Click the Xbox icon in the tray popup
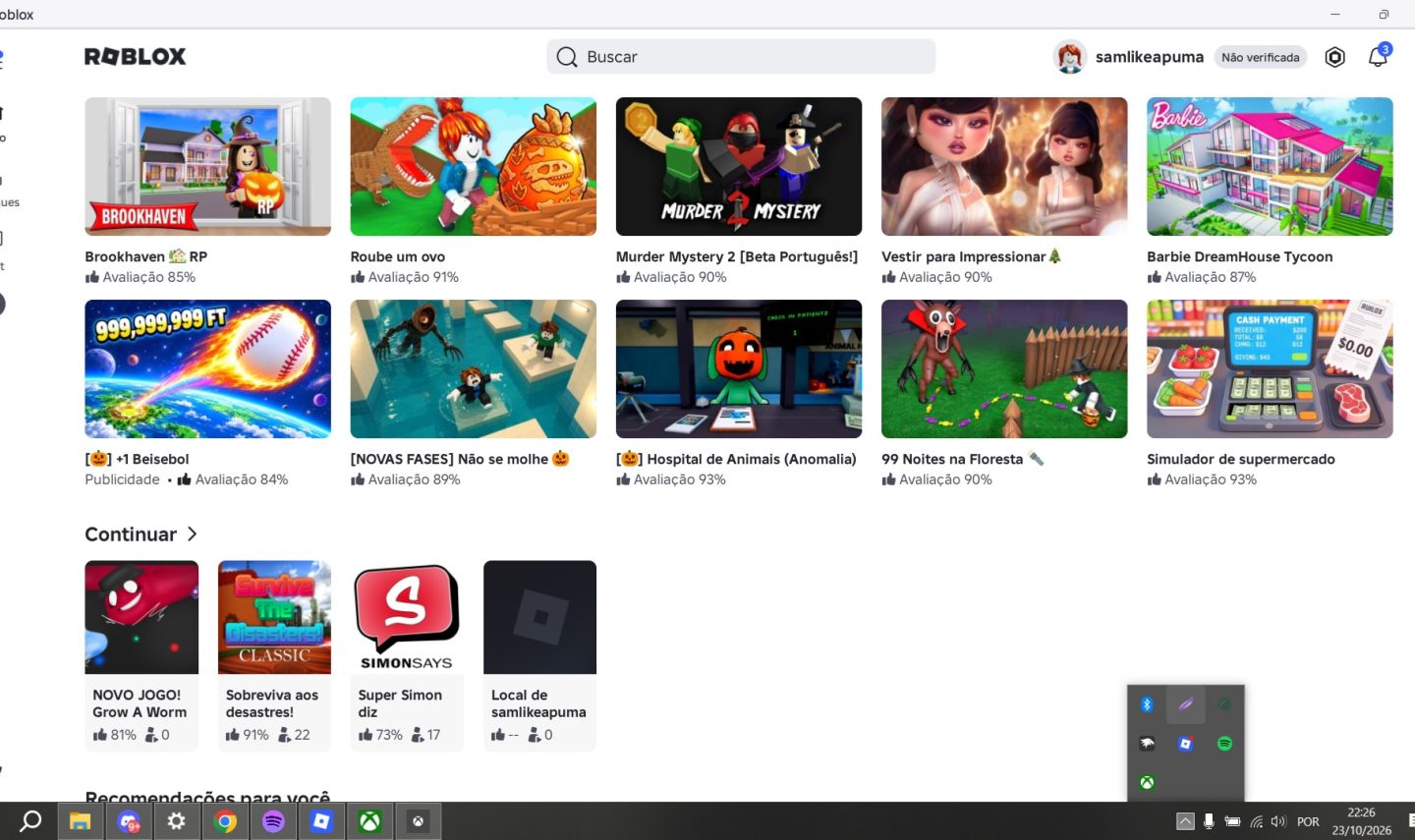 tap(1147, 783)
